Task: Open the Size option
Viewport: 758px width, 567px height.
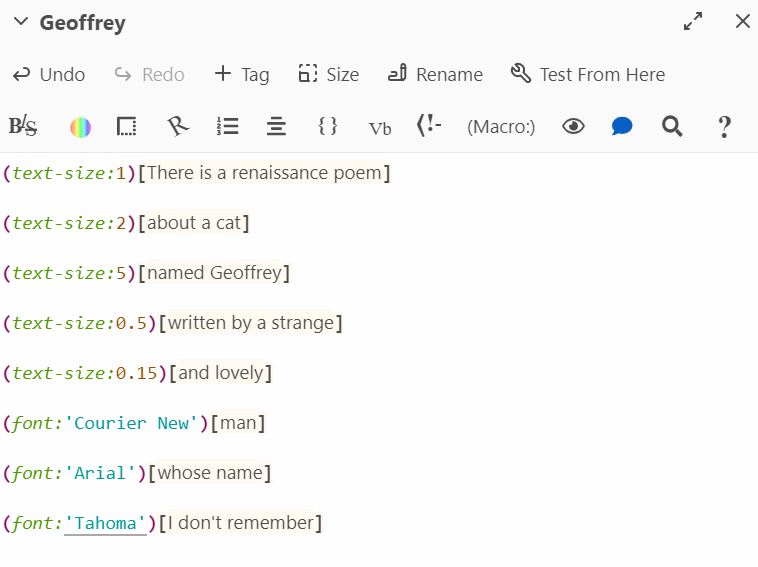Action: pyautogui.click(x=328, y=74)
